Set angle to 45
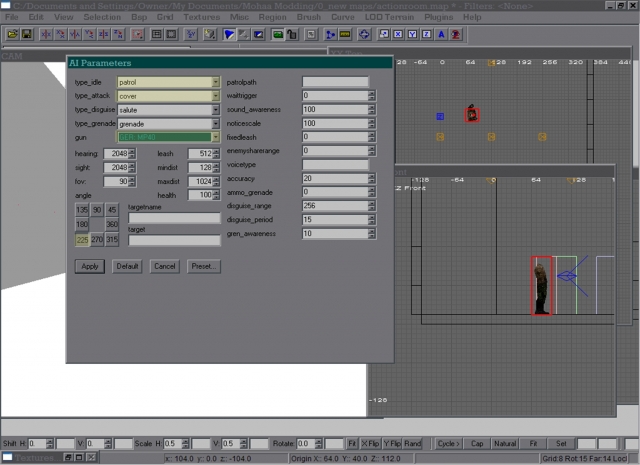This screenshot has width=640, height=465. [x=112, y=210]
